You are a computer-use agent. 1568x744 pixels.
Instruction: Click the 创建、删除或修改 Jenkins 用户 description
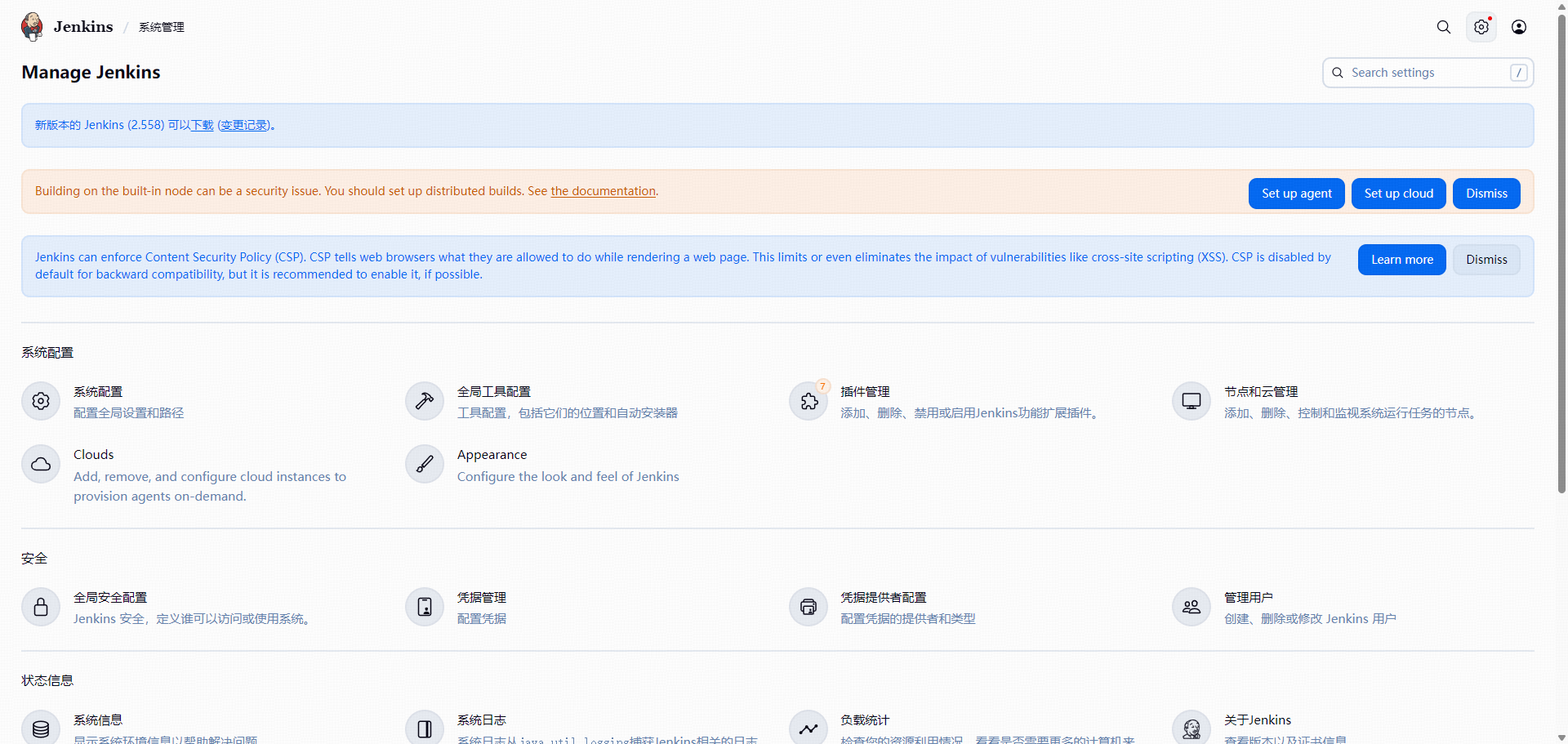coord(1310,619)
